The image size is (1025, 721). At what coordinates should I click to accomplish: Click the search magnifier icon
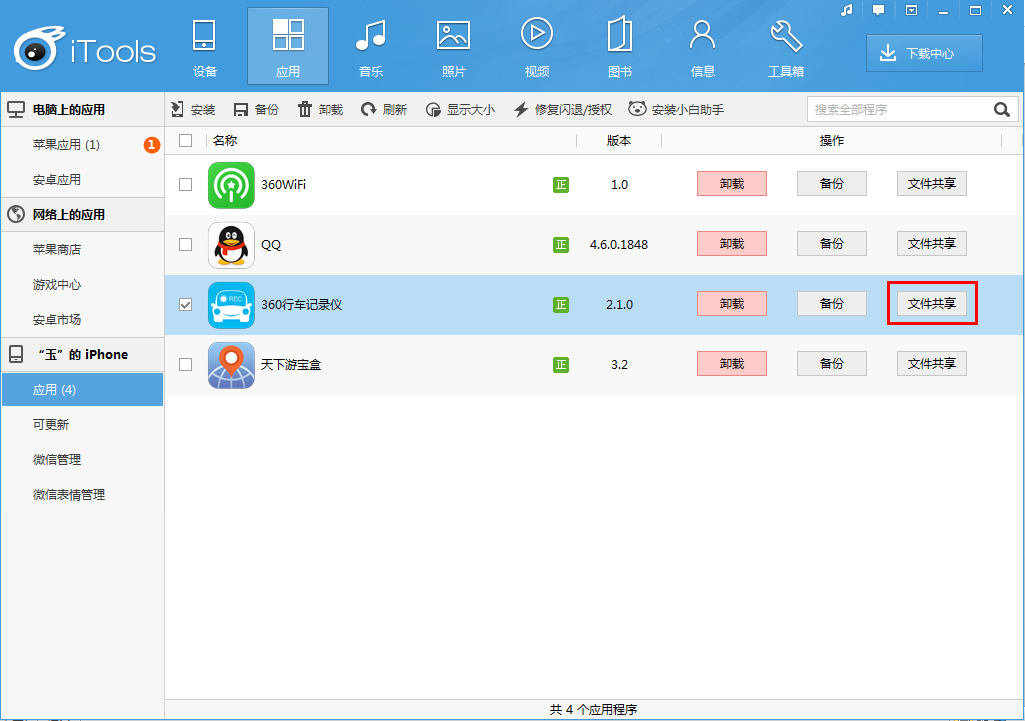[1001, 110]
